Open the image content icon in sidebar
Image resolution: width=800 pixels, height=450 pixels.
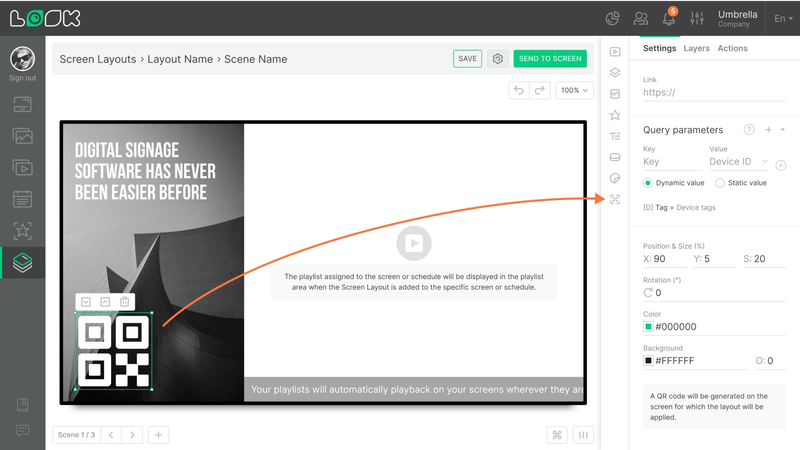pos(22,136)
